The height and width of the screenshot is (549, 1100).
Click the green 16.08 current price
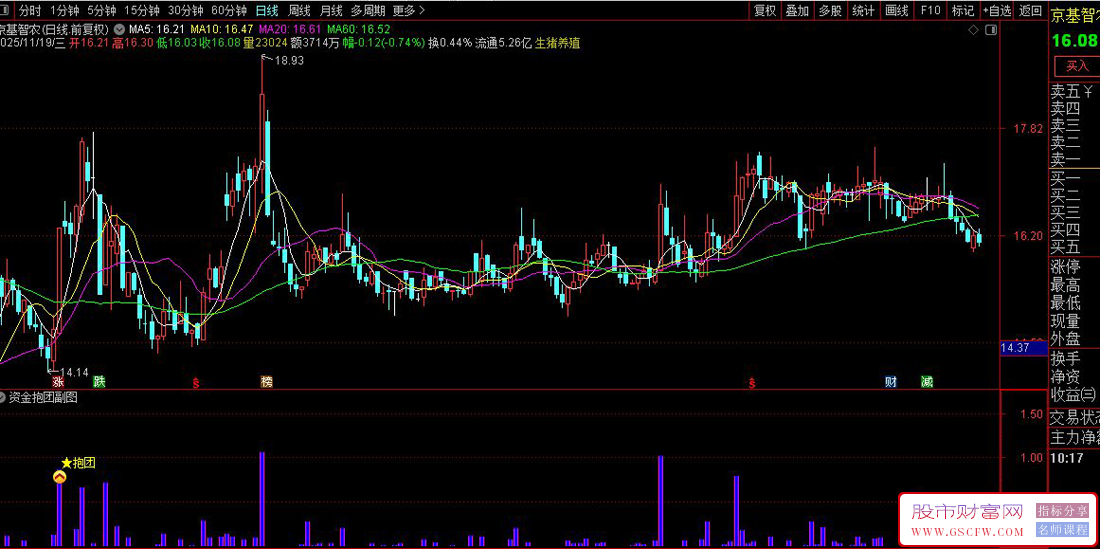pos(1076,41)
